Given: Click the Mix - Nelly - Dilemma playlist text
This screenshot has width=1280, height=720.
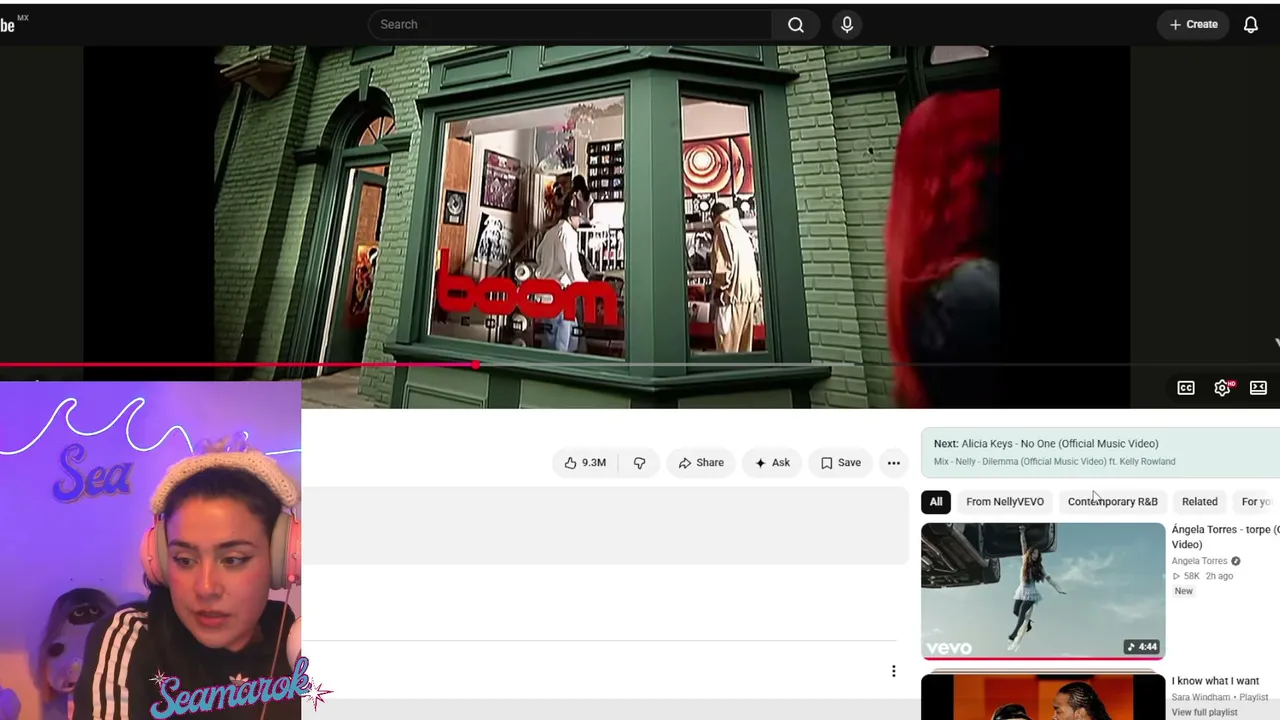Looking at the screenshot, I should 1054,462.
